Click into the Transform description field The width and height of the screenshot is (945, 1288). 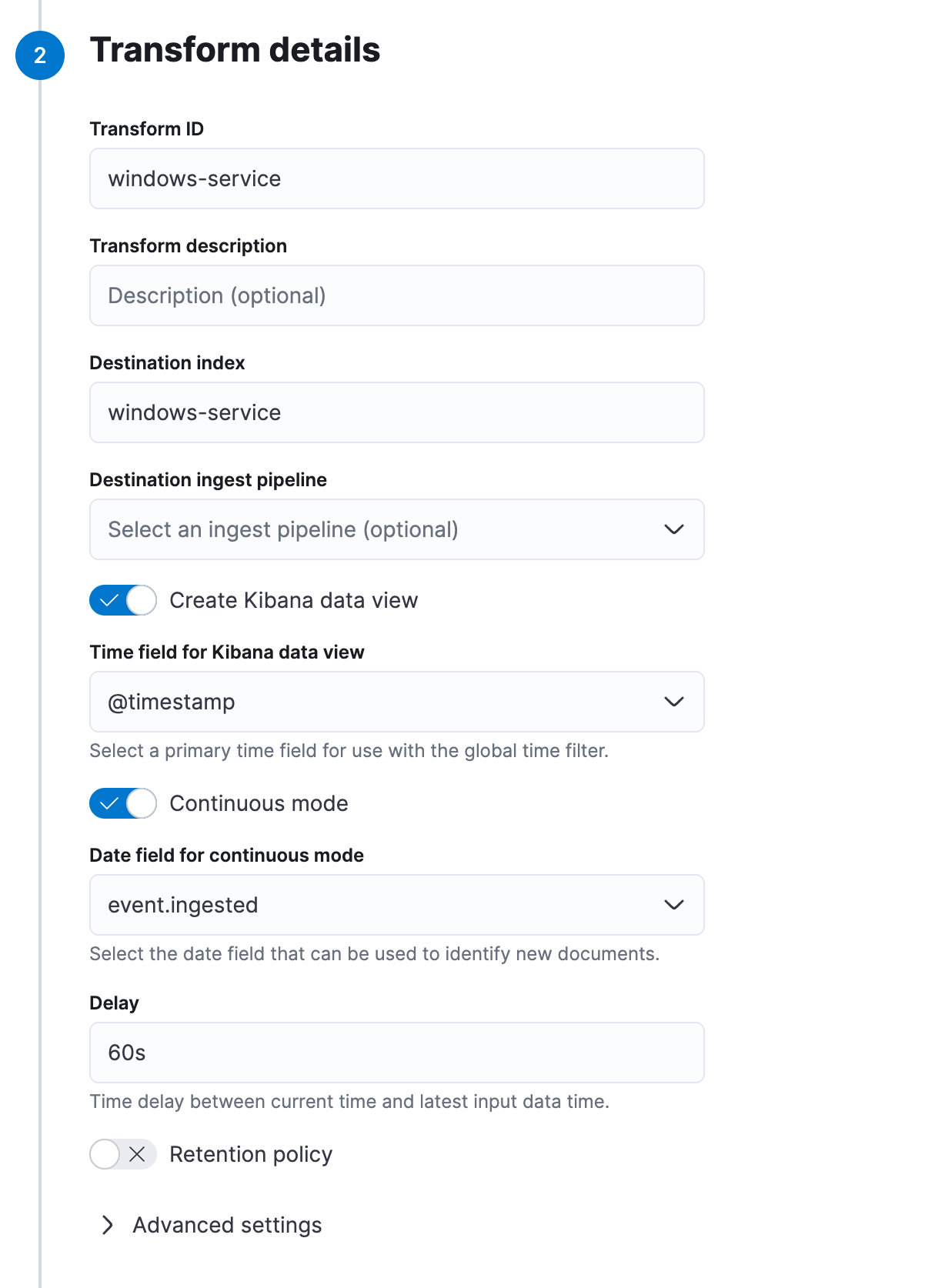396,295
